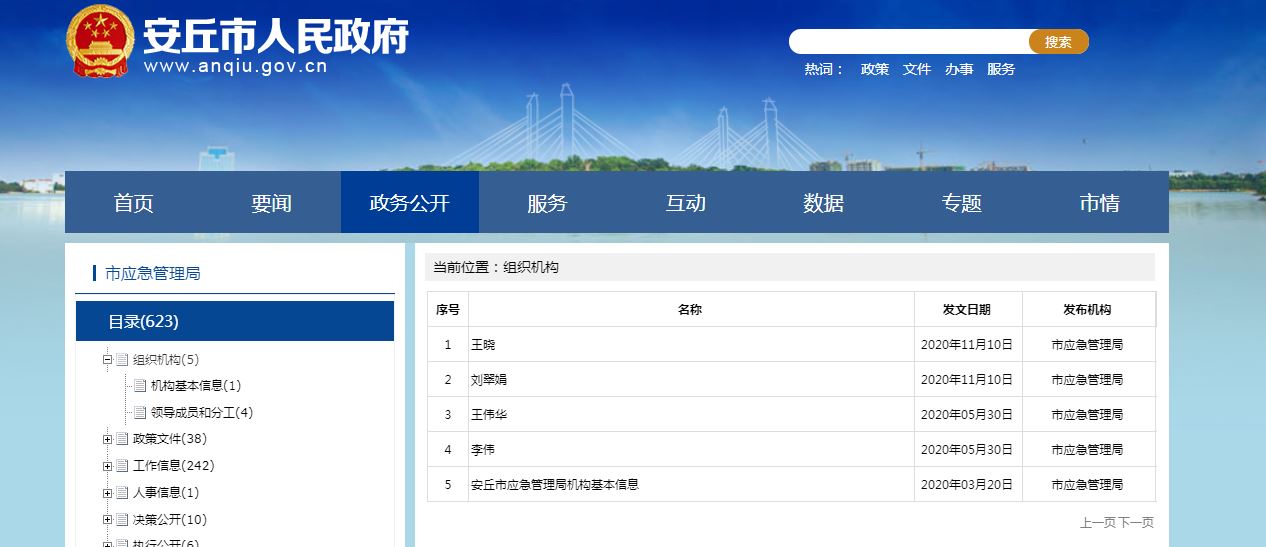Click the www.anqiu.gov.cn address text
This screenshot has width=1266, height=547.
click(236, 68)
